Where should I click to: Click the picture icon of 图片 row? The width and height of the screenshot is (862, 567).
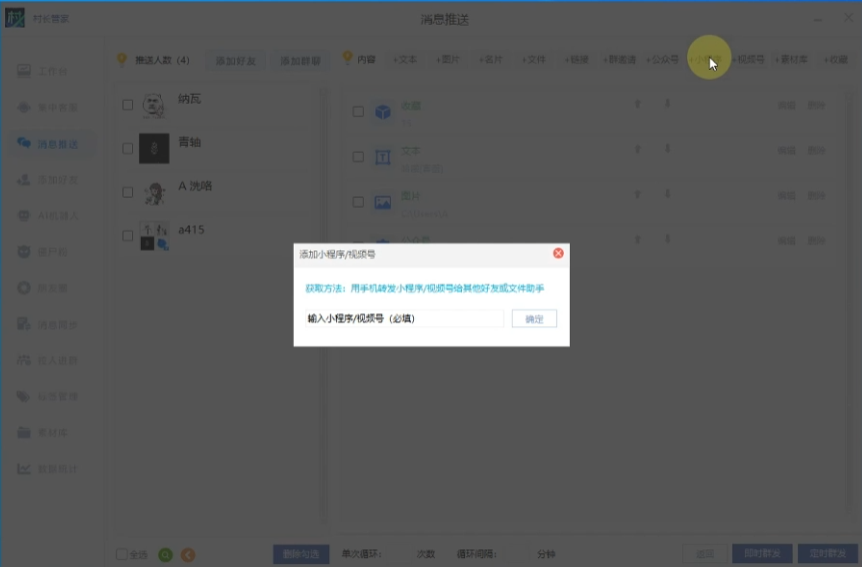[x=383, y=202]
